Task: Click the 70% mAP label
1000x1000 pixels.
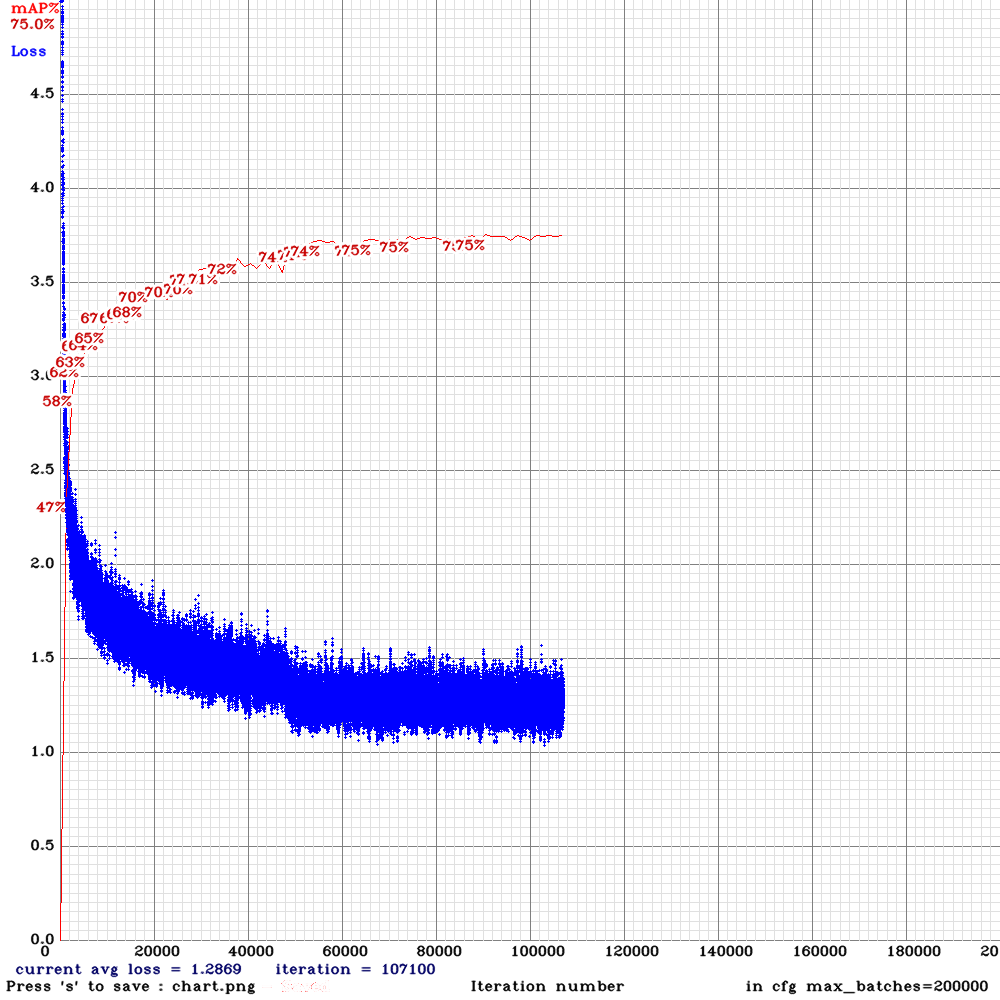Action: click(x=130, y=295)
